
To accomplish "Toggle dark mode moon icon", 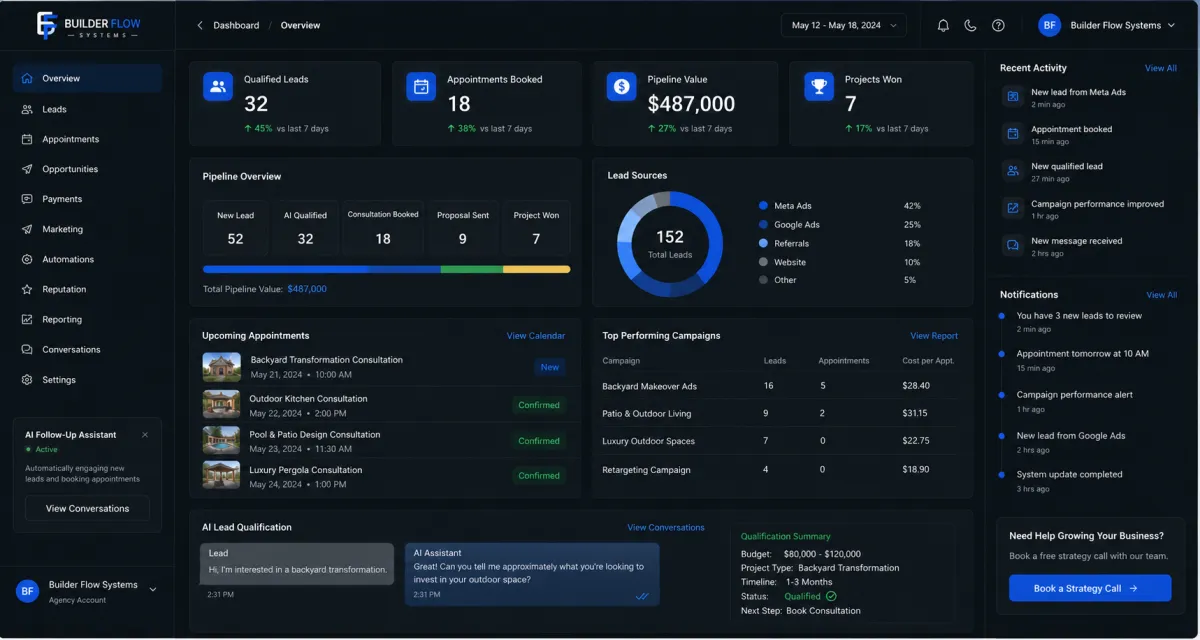I will tap(970, 26).
